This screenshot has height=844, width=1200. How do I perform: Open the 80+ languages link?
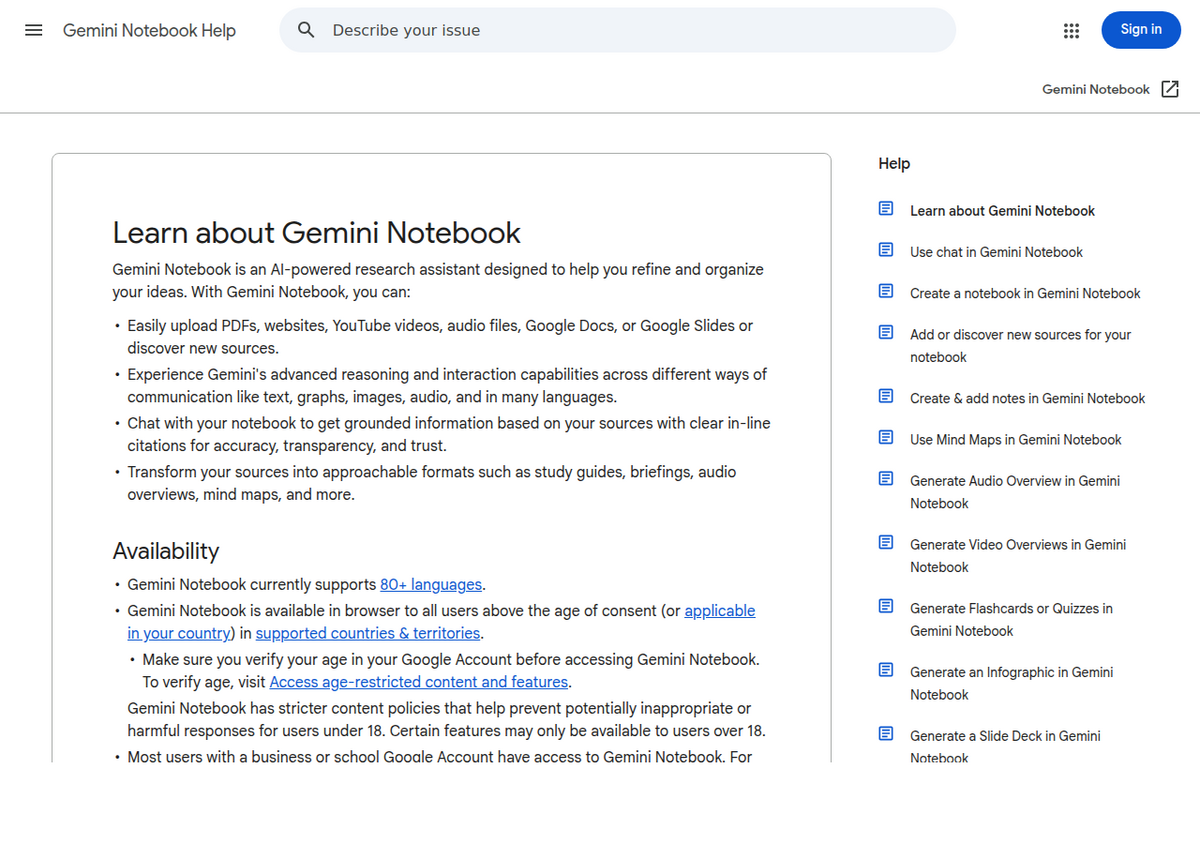click(x=431, y=584)
